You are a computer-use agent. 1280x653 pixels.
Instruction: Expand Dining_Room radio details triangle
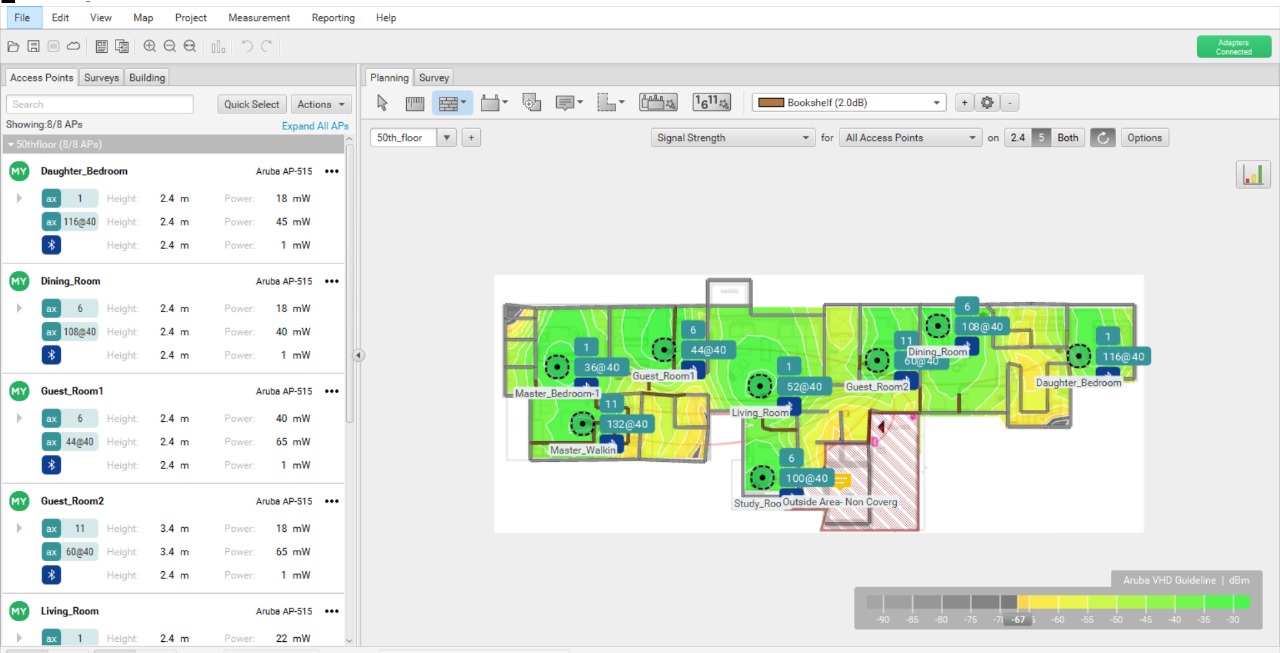(x=19, y=308)
